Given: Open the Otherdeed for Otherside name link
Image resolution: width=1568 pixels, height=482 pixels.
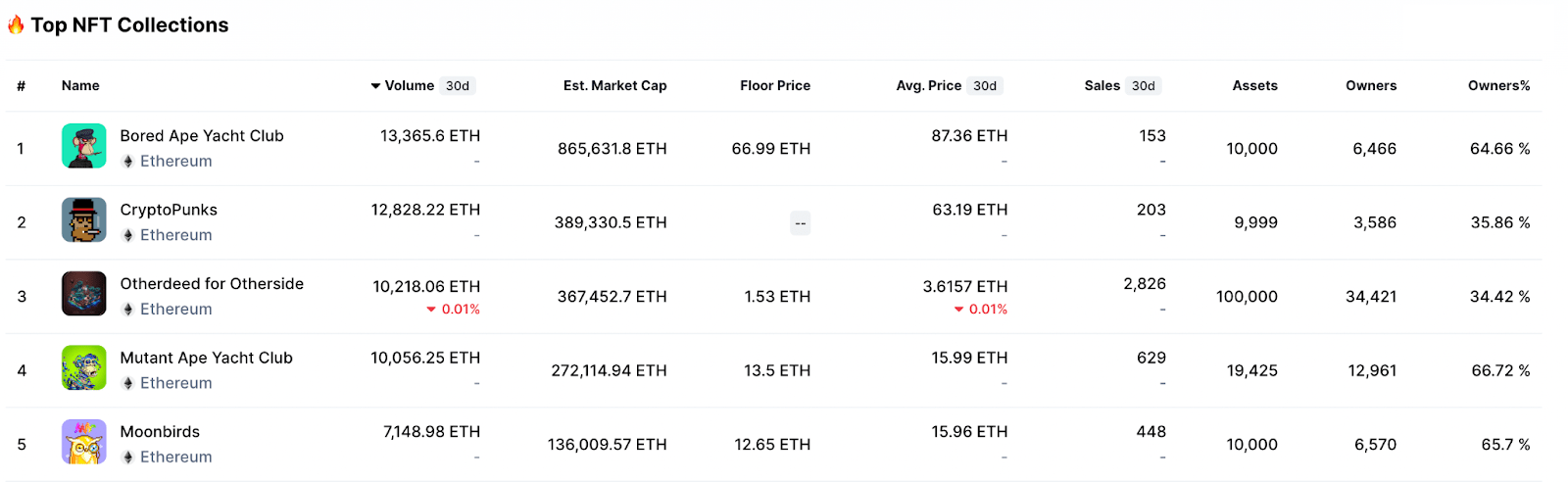Looking at the screenshot, I should [212, 284].
